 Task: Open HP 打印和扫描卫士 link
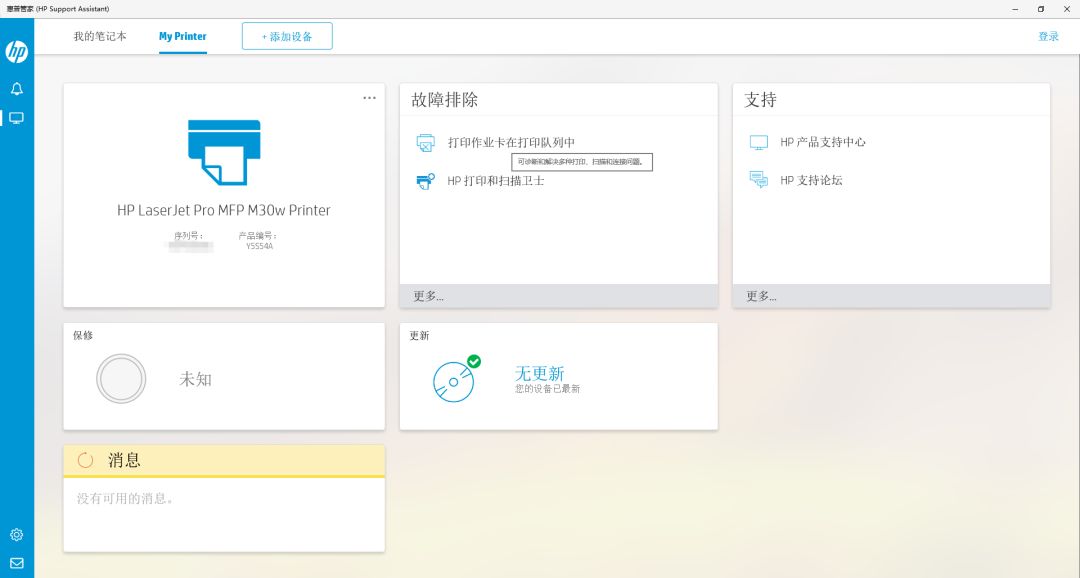[496, 181]
